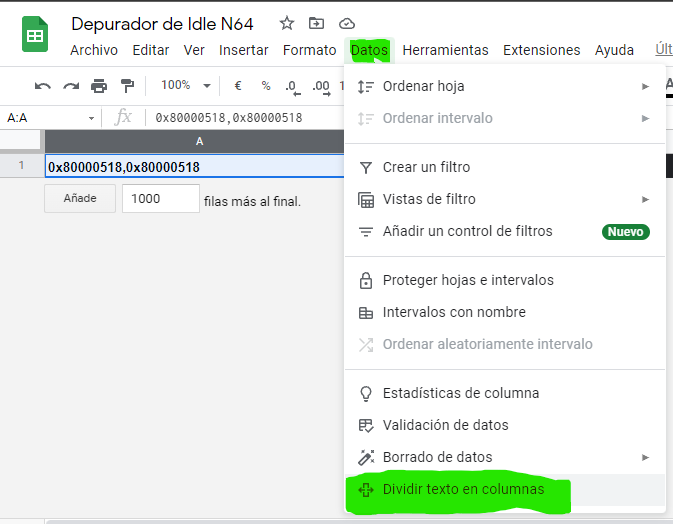This screenshot has width=673, height=524.
Task: Open the Ver menu
Action: [194, 50]
